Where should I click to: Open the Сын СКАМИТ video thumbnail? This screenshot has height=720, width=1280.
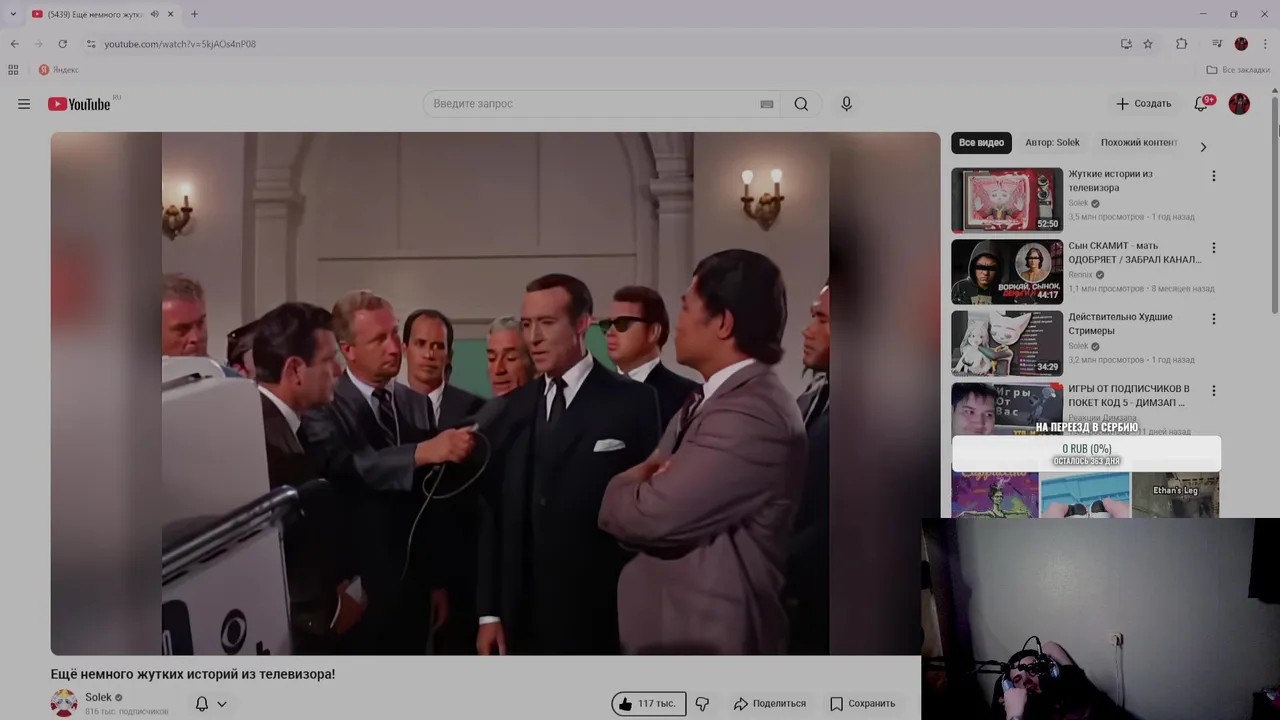1007,271
